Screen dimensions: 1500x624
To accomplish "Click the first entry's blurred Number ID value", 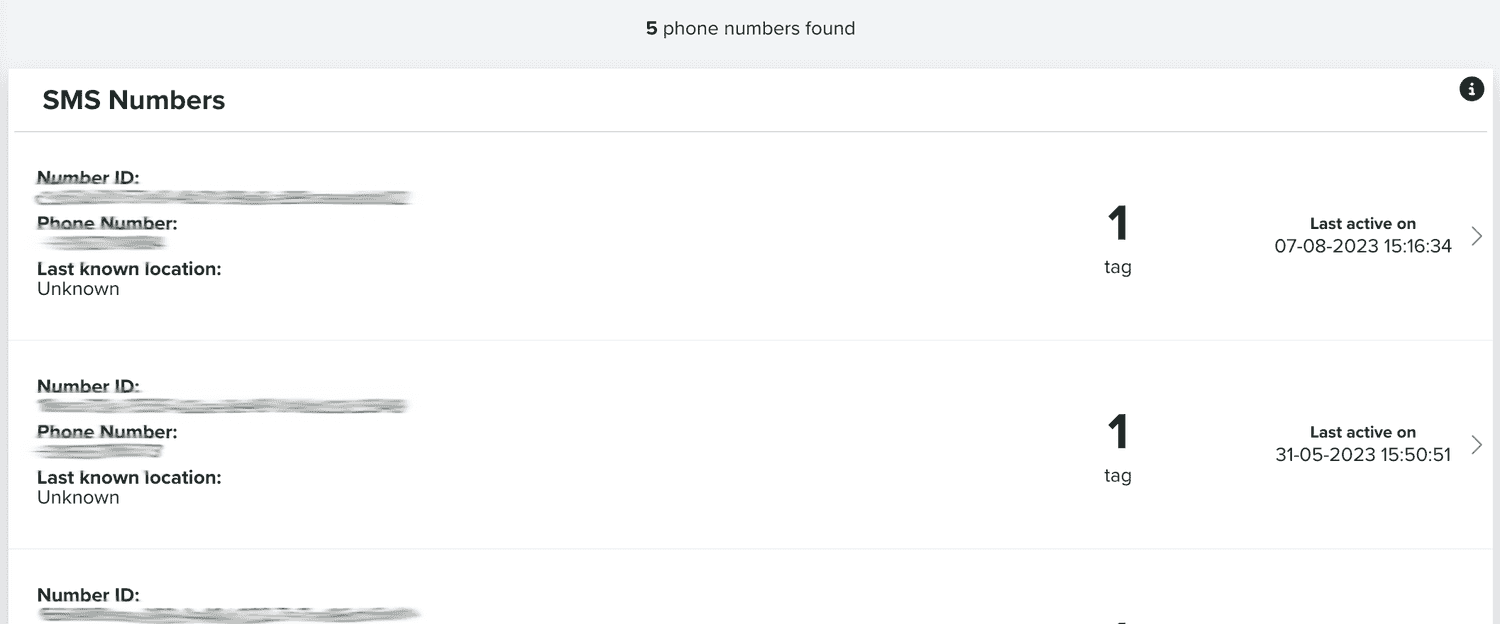I will click(224, 198).
